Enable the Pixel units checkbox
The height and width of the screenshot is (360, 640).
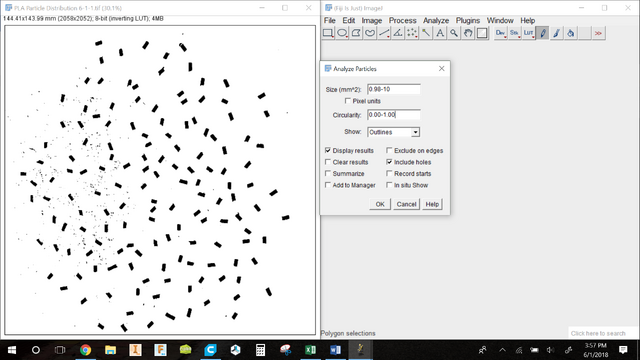[348, 101]
